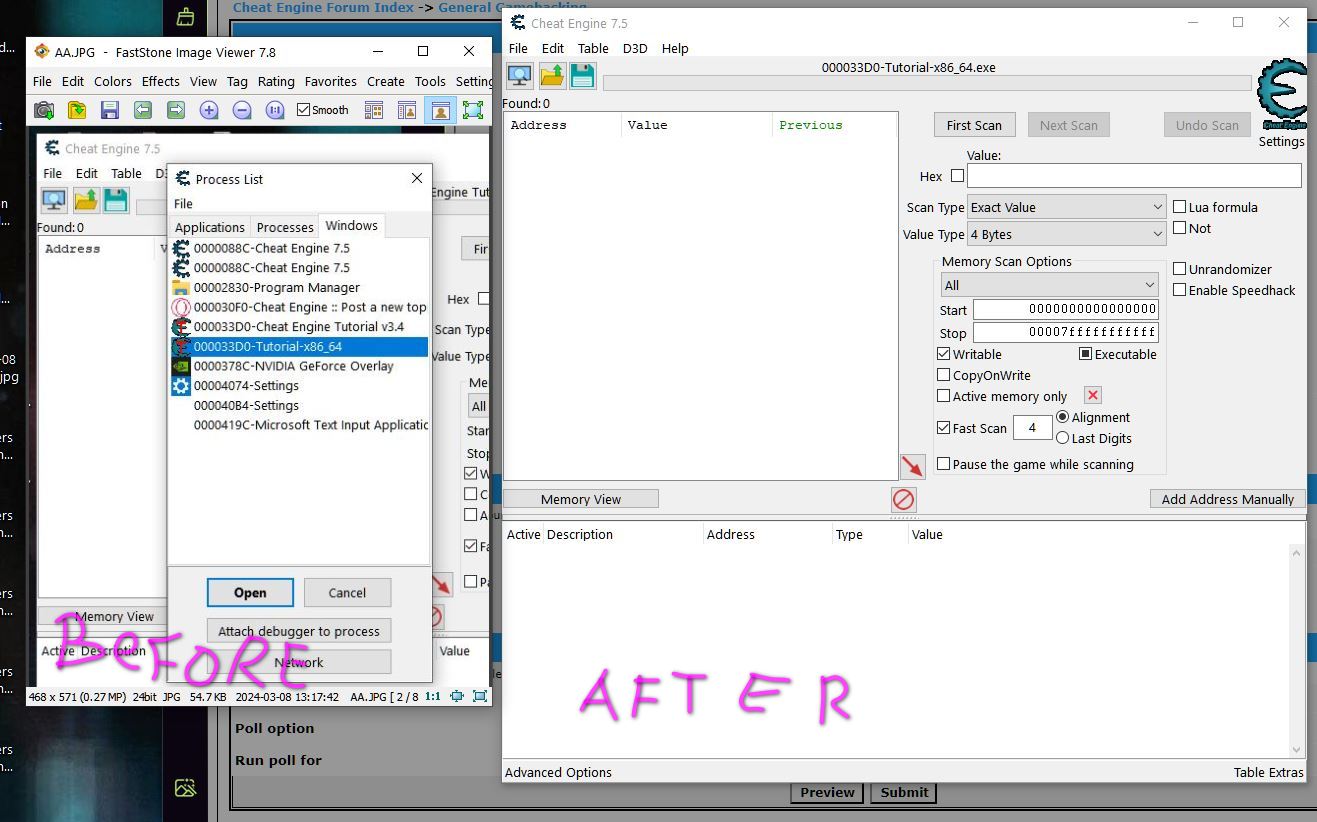The height and width of the screenshot is (822, 1317).
Task: Click Attach debugger to process
Action: [x=298, y=630]
